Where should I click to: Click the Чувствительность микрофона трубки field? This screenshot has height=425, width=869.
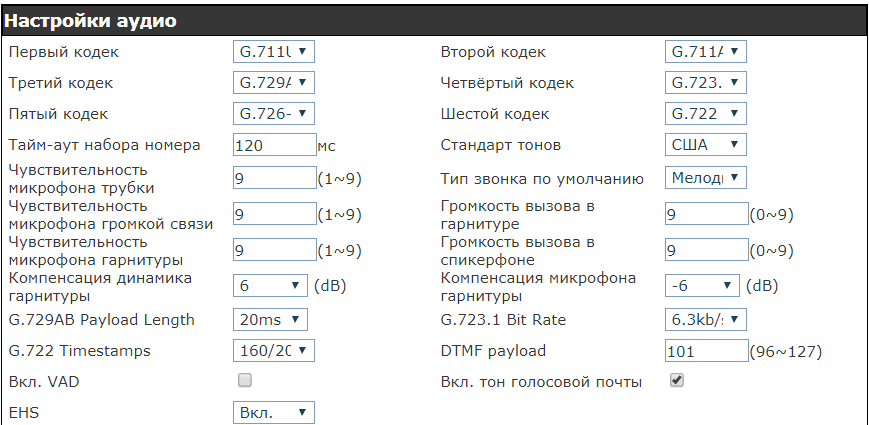pyautogui.click(x=273, y=179)
